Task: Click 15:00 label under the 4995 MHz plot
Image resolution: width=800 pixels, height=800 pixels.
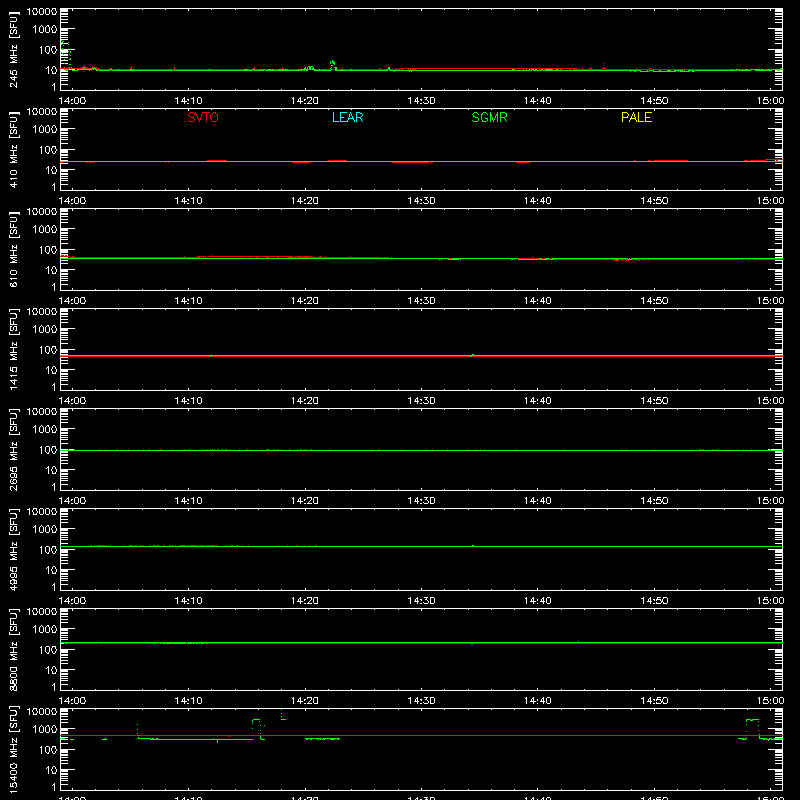Action: (770, 601)
